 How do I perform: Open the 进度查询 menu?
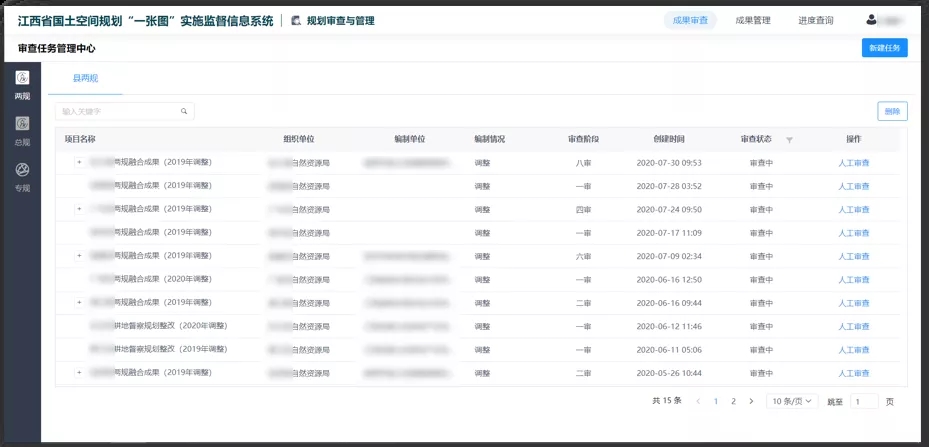click(815, 20)
